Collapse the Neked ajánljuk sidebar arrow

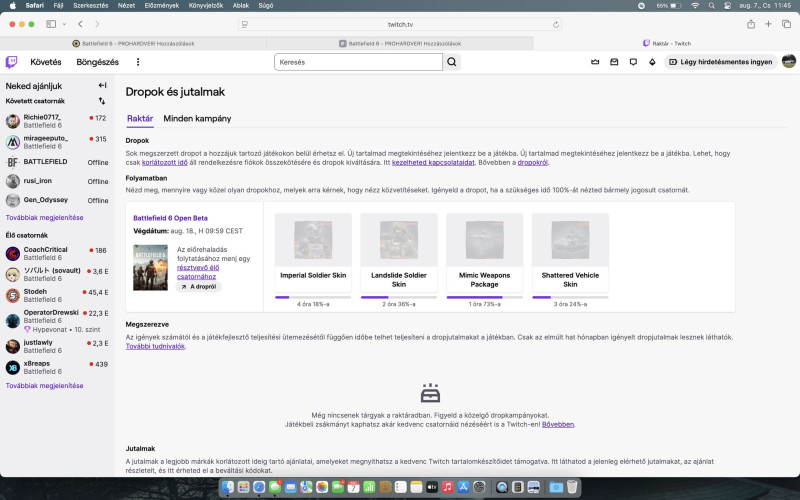(103, 85)
